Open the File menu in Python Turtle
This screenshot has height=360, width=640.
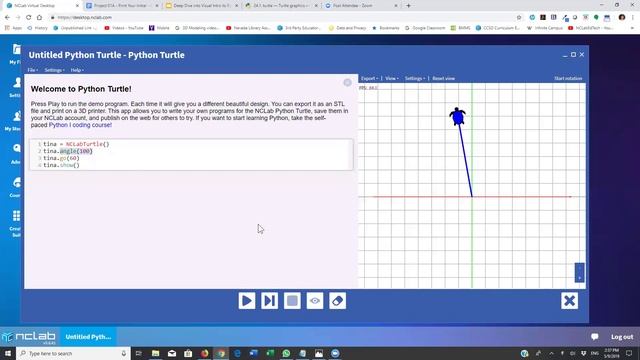click(33, 70)
